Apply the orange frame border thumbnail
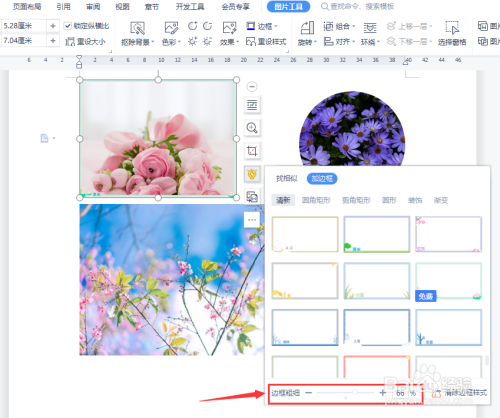500x418 pixels. (x=305, y=234)
